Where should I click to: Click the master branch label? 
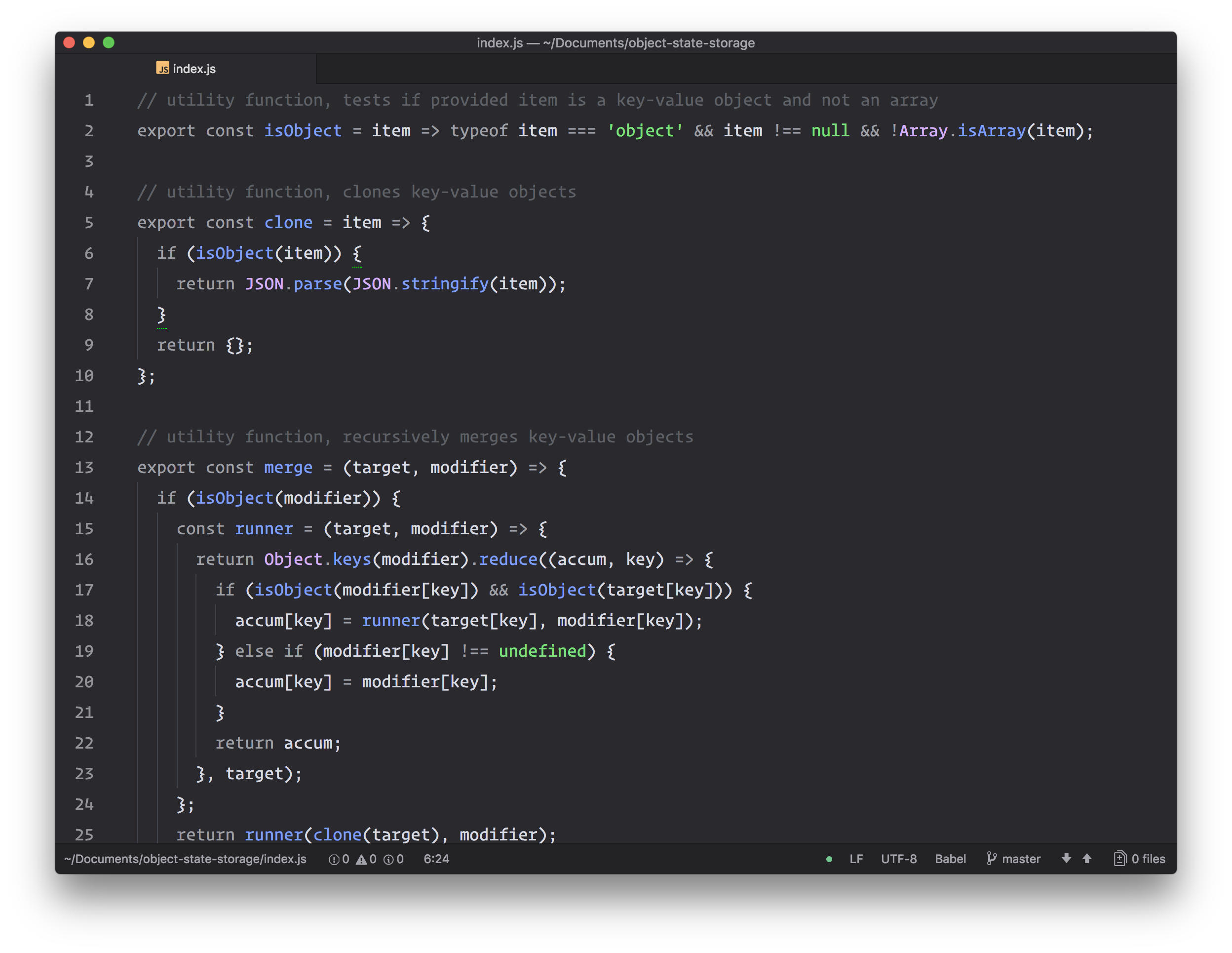(x=1021, y=859)
